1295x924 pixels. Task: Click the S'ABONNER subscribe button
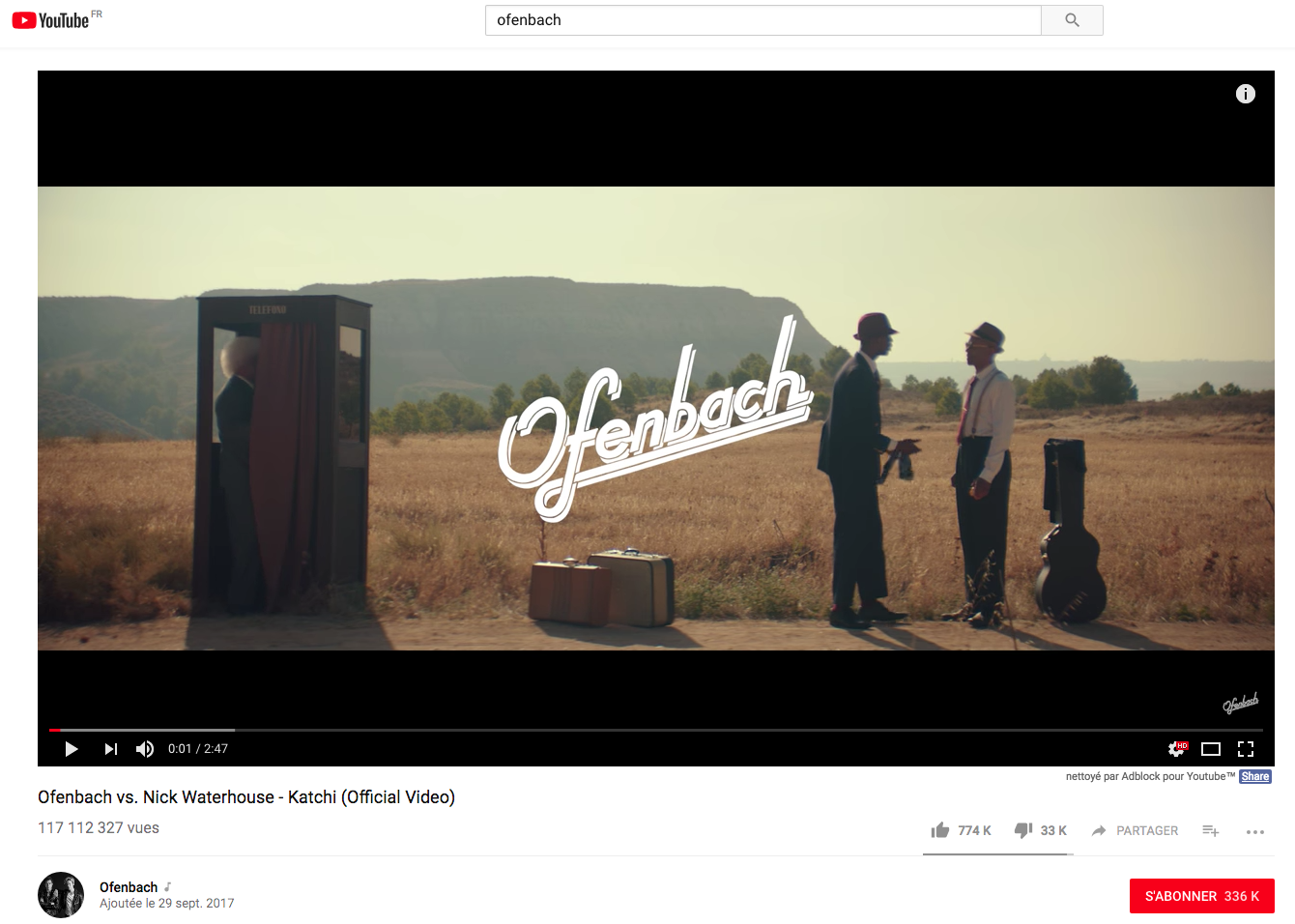tap(1202, 896)
